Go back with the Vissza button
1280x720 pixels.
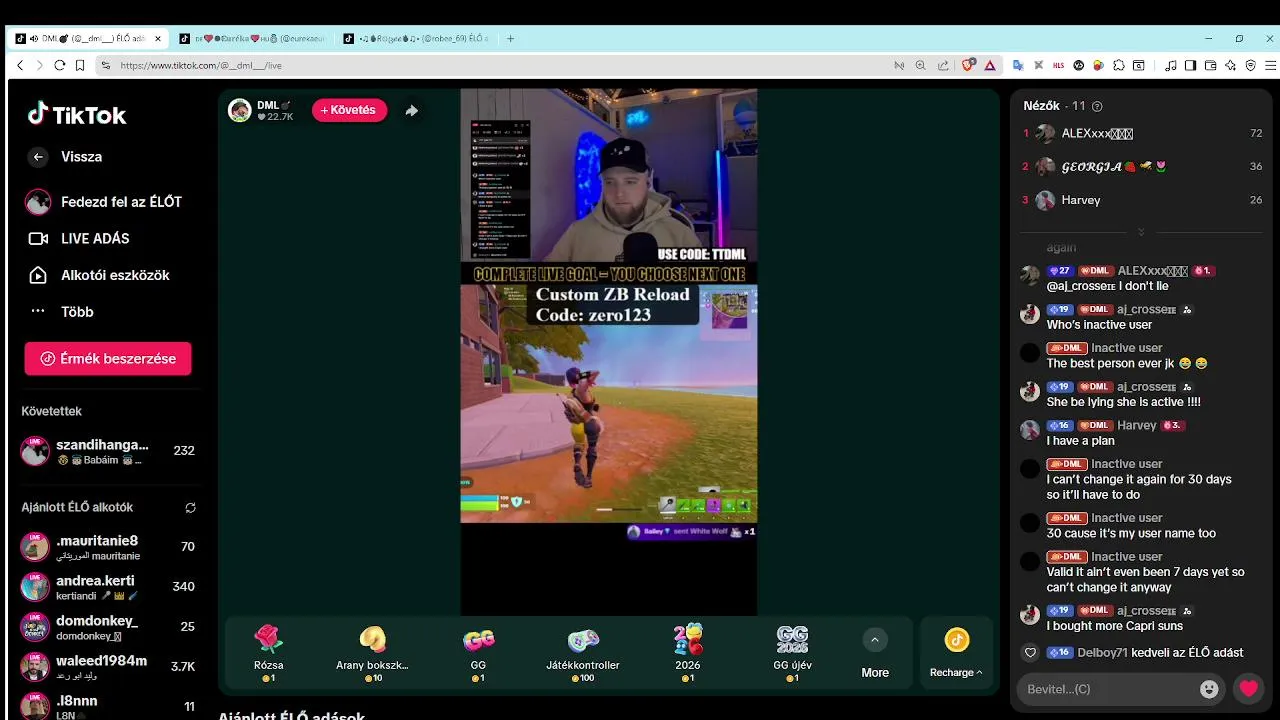coord(64,157)
